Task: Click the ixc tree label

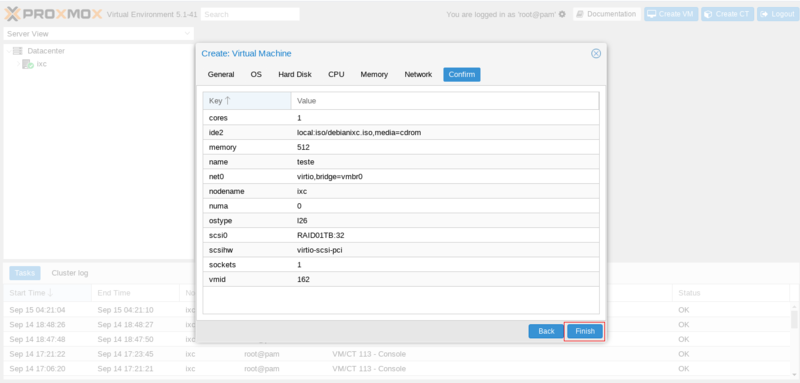Action: coord(42,64)
